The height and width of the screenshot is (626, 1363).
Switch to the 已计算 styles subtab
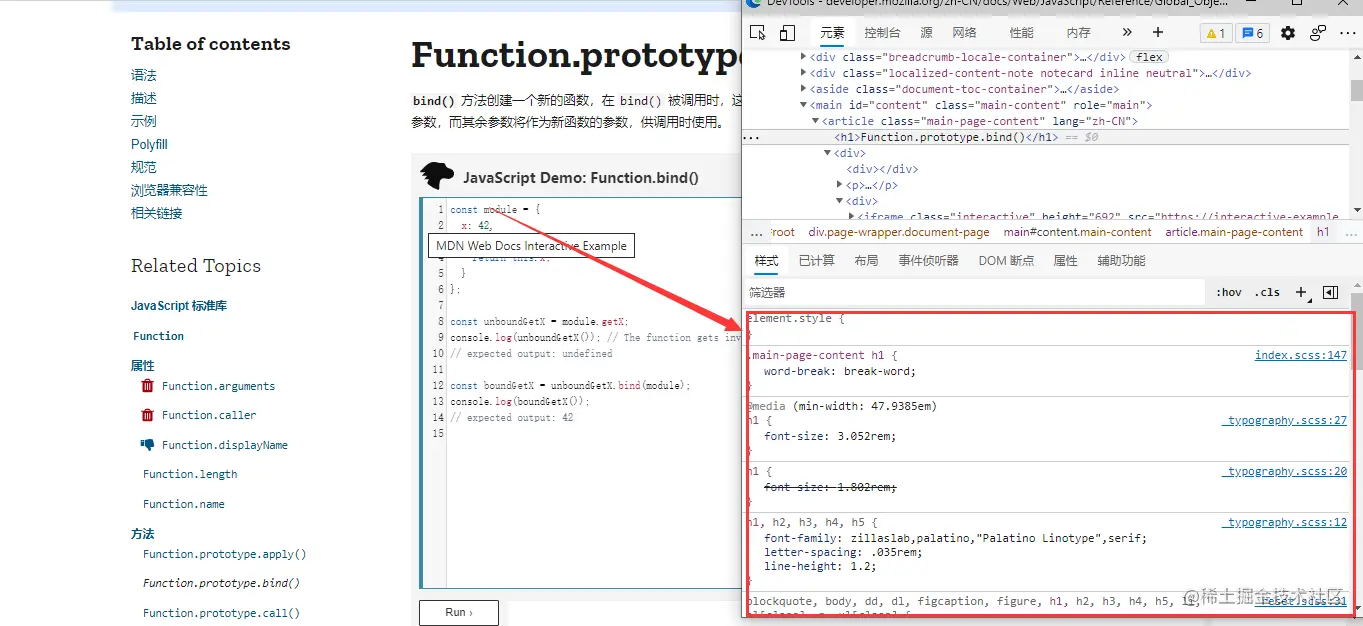click(x=817, y=260)
